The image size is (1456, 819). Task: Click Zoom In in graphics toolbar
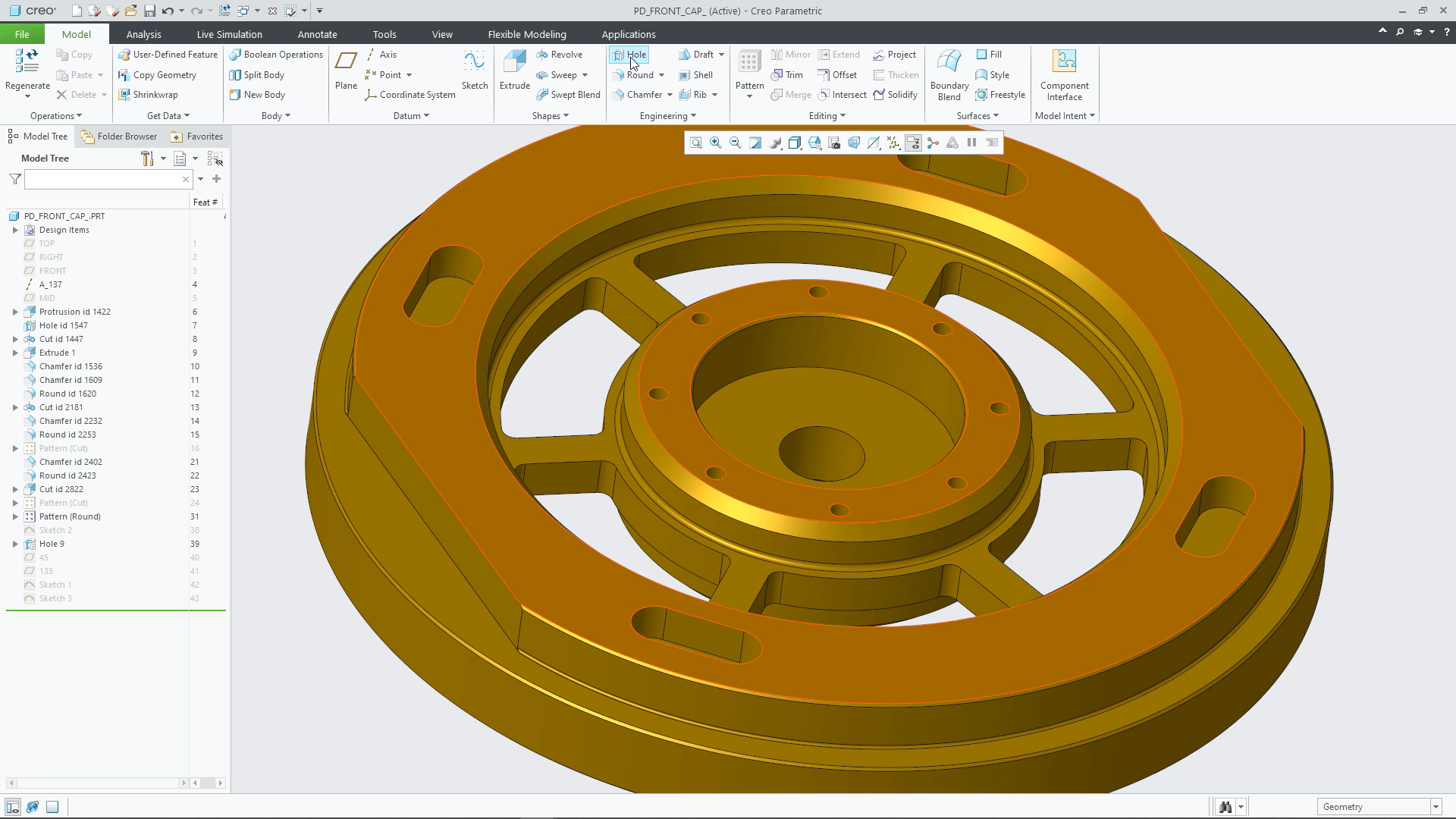(716, 143)
